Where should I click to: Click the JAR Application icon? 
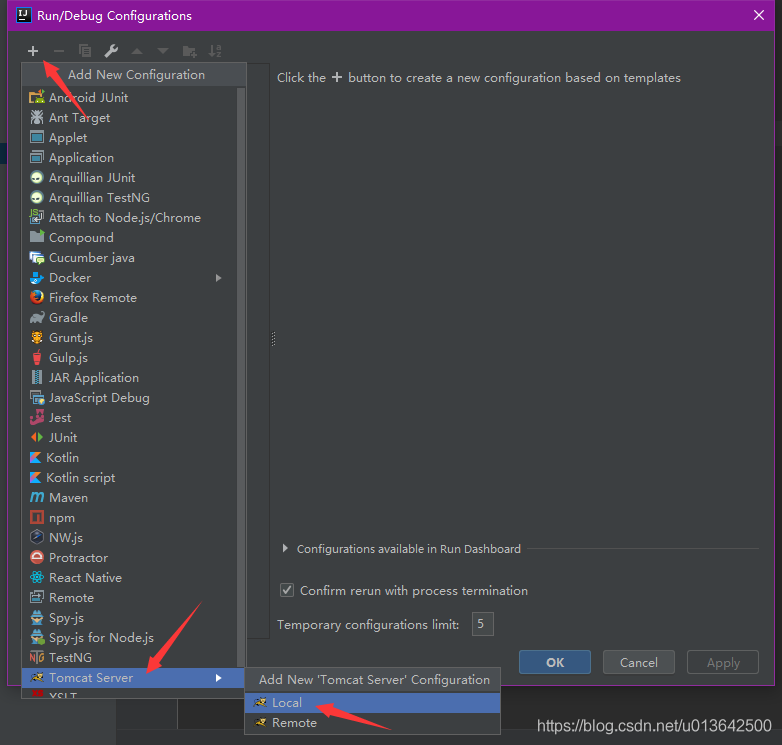[37, 377]
